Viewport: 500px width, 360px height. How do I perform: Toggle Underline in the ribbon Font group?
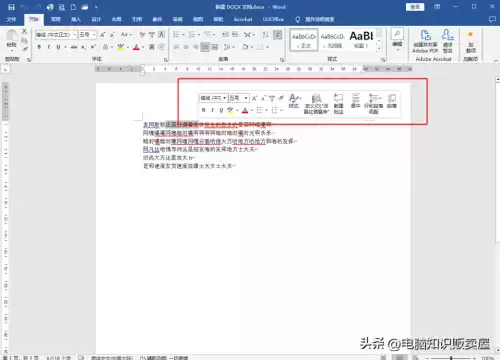(x=58, y=47)
